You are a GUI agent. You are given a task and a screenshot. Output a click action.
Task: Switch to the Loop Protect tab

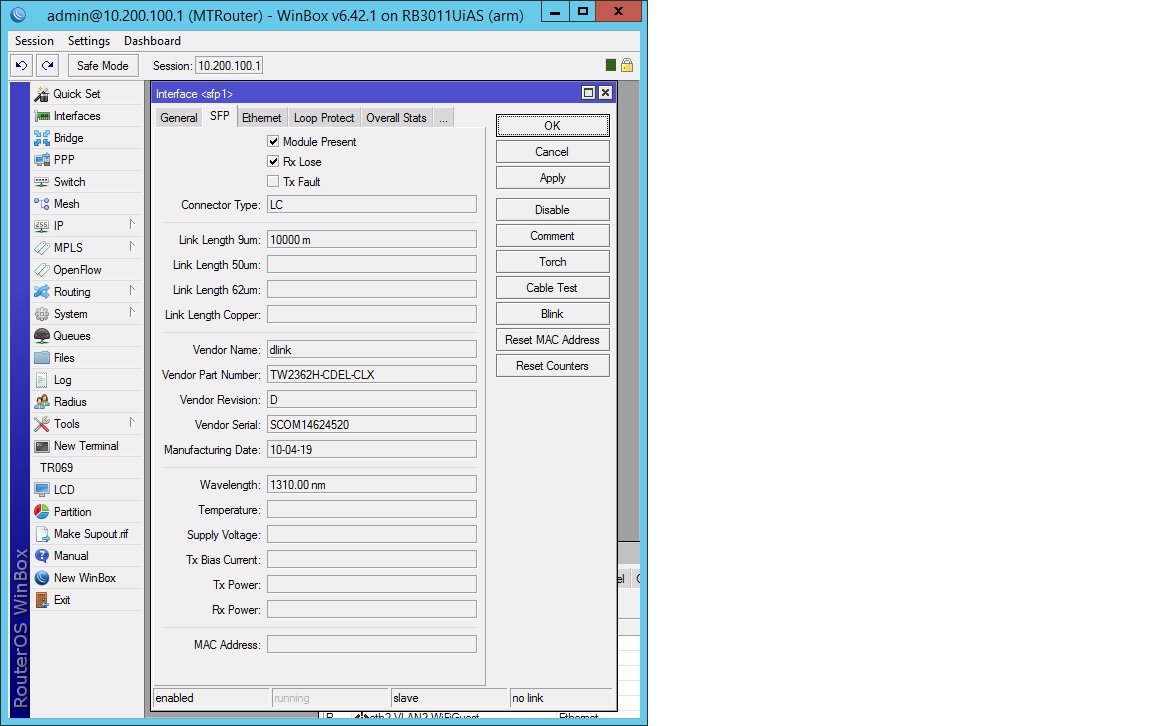(x=324, y=118)
